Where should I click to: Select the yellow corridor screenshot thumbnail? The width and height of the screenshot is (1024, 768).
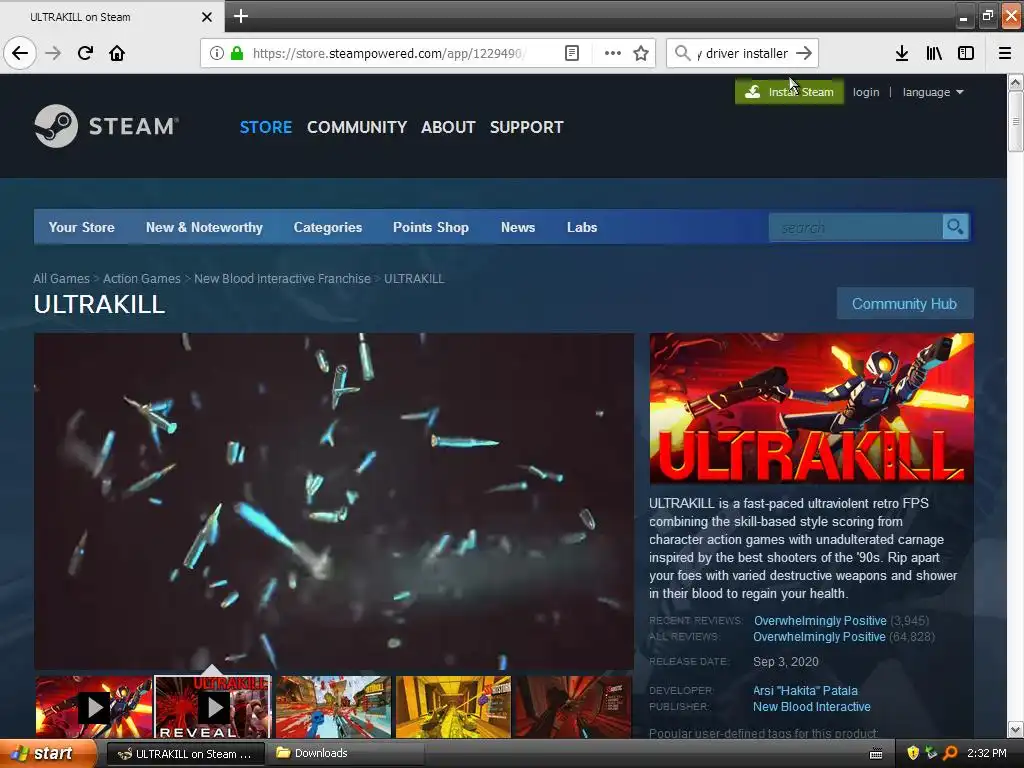point(453,707)
